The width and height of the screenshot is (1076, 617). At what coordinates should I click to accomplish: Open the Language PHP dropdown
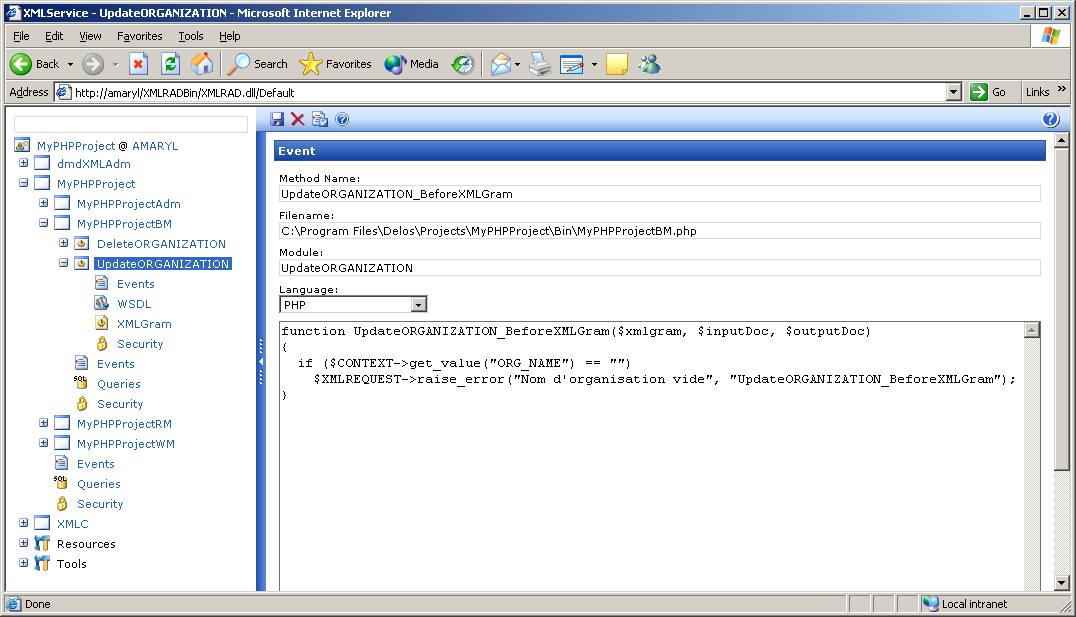point(419,305)
